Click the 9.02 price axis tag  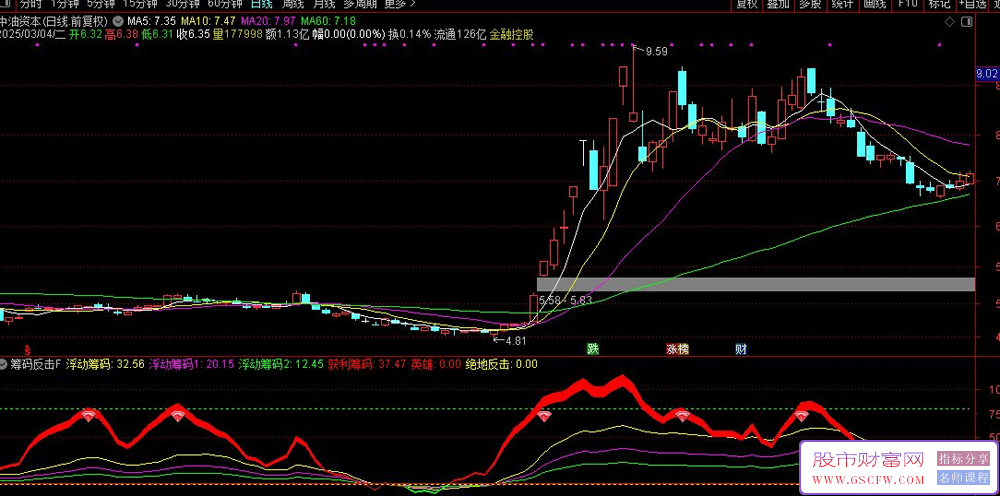click(987, 74)
